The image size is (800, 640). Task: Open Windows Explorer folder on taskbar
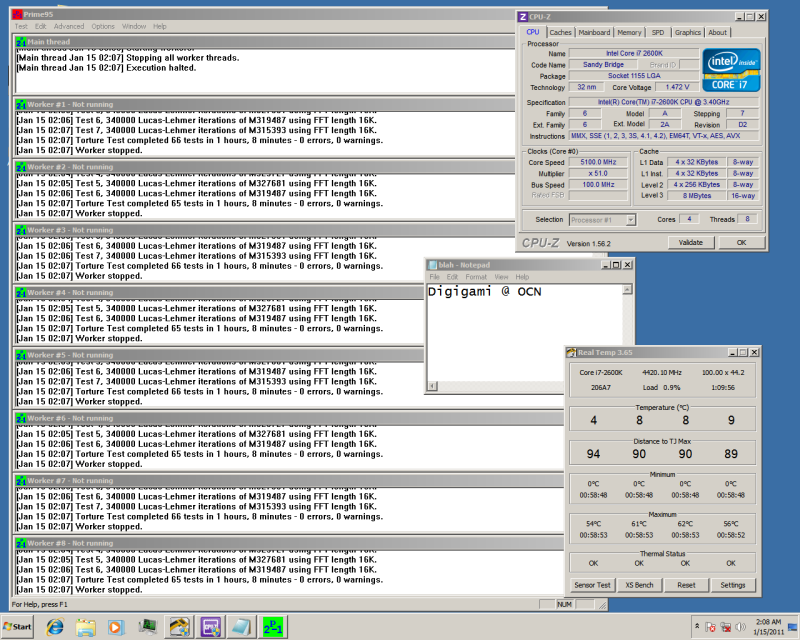point(86,627)
